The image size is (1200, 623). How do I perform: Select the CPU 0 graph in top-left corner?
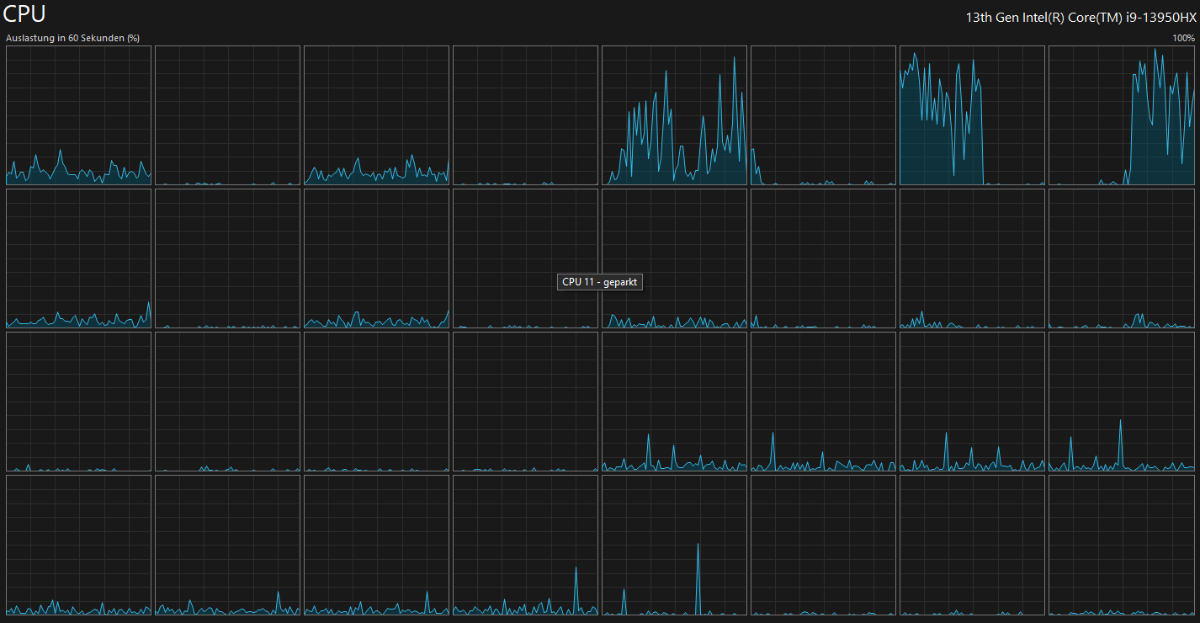pos(78,115)
